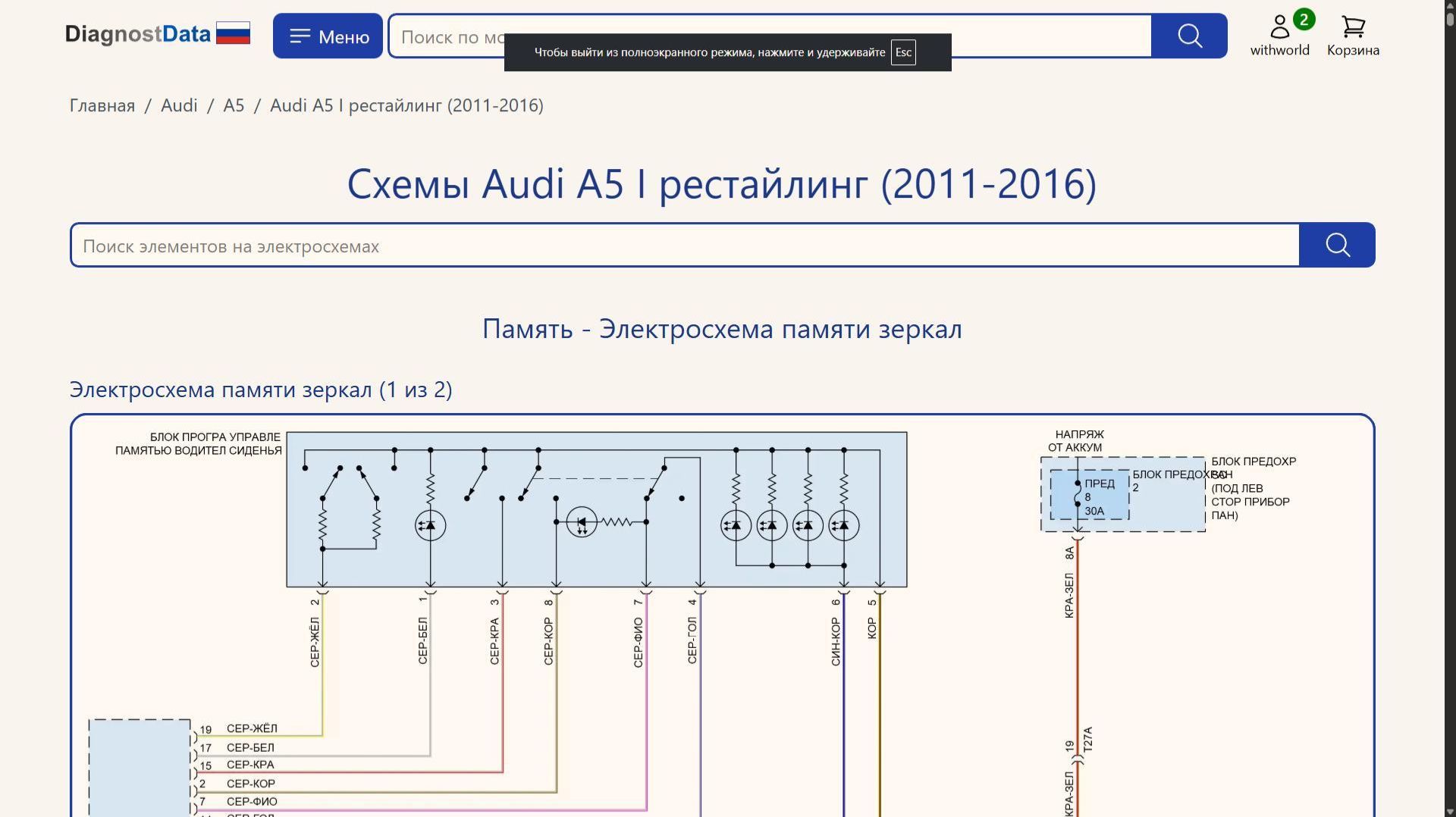This screenshot has height=817, width=1456.
Task: Click the page heading Схемы Audi A5
Action: pyautogui.click(x=722, y=184)
